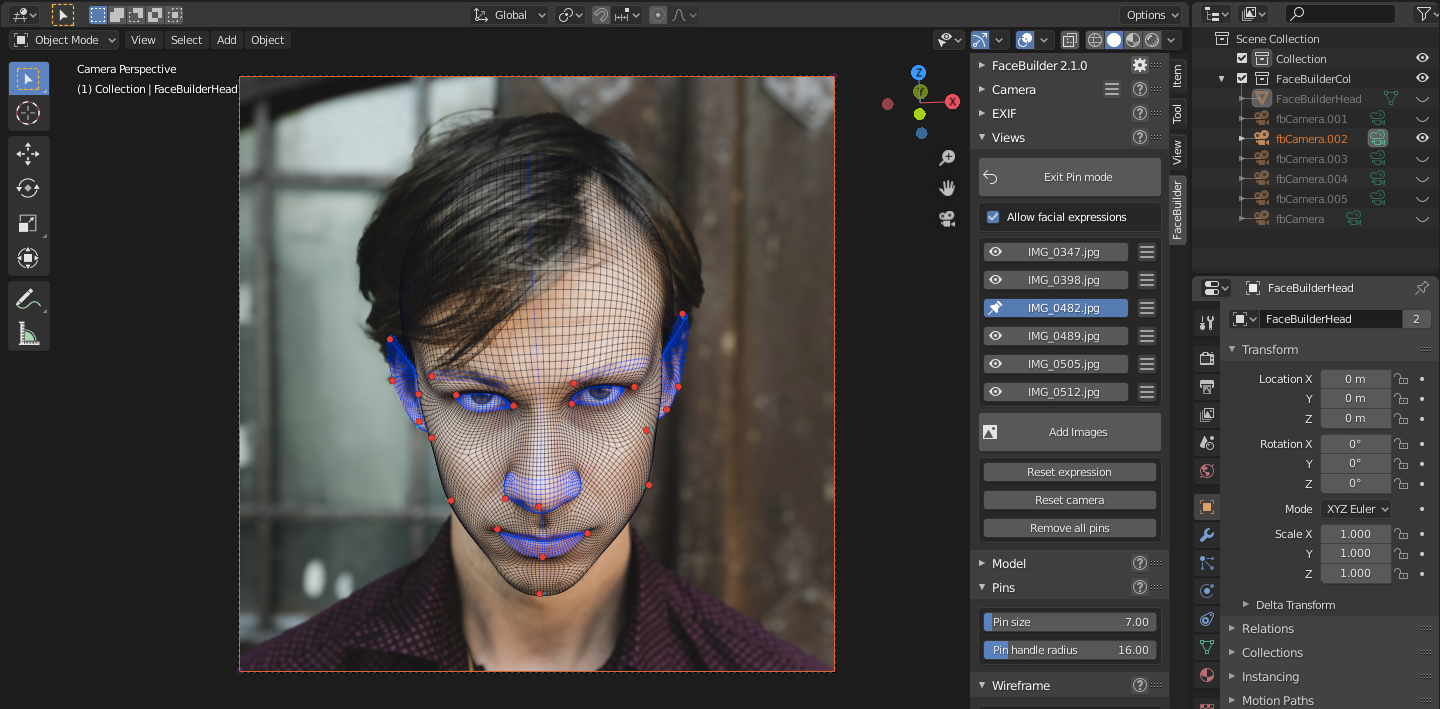Activate the Move tool

(28, 153)
